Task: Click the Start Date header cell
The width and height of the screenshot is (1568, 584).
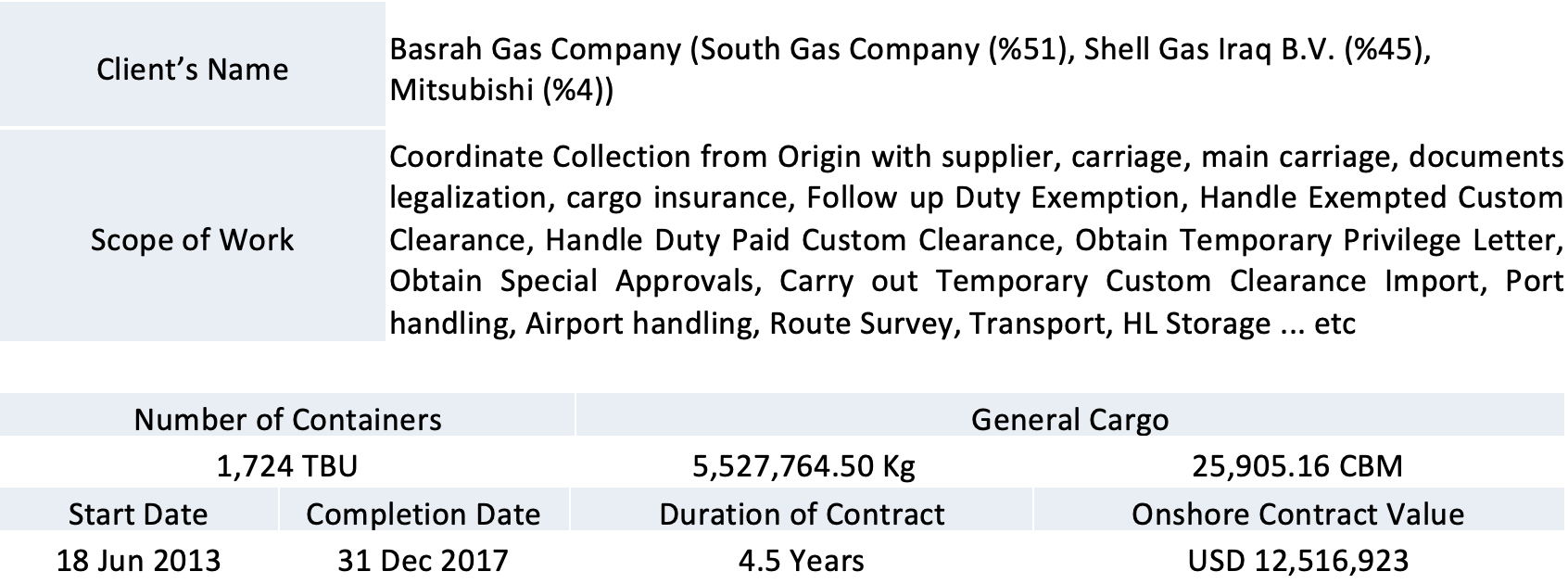Action: coord(138,513)
